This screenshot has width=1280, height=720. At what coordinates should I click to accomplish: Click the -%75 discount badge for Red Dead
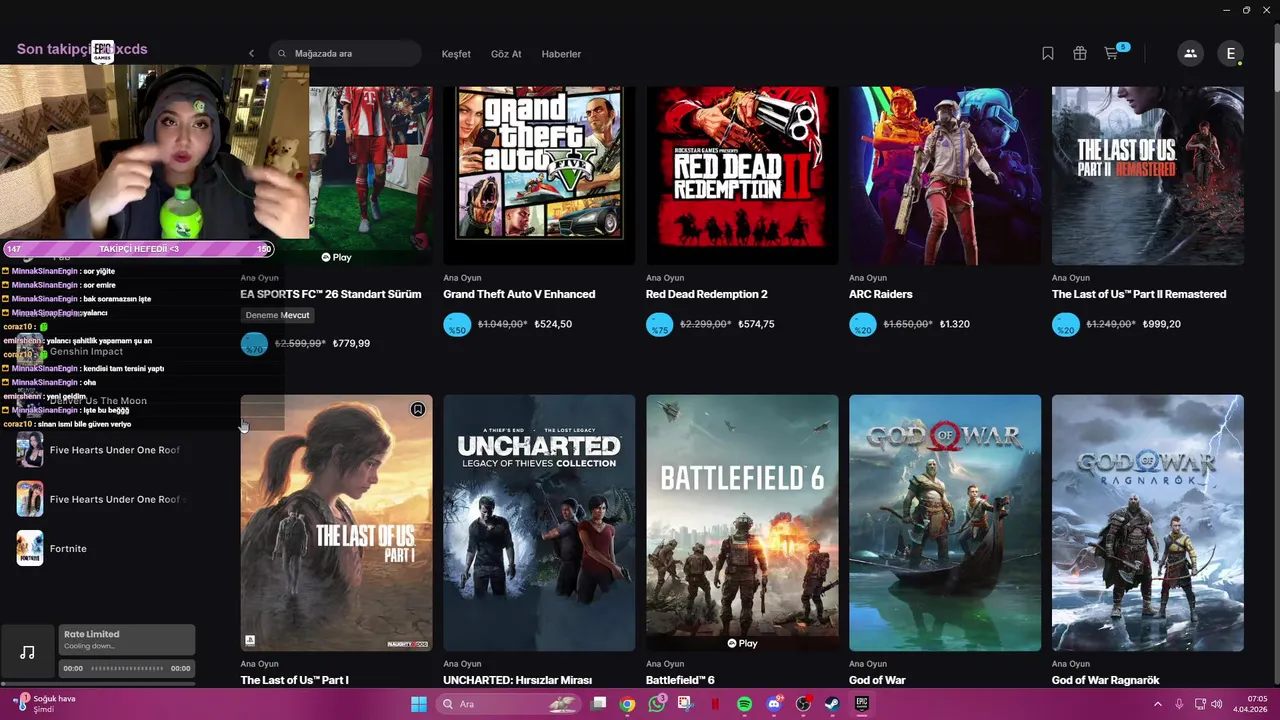660,324
